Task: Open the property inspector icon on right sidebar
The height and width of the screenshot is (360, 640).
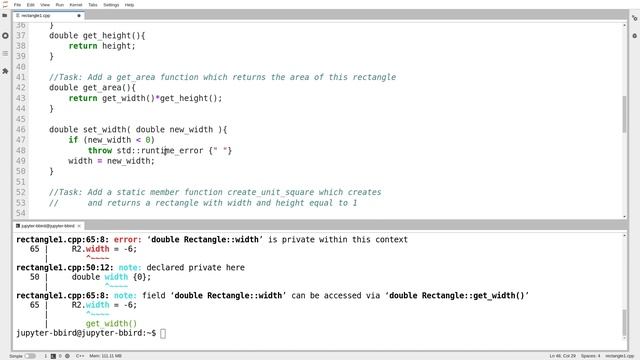Action: tap(634, 18)
